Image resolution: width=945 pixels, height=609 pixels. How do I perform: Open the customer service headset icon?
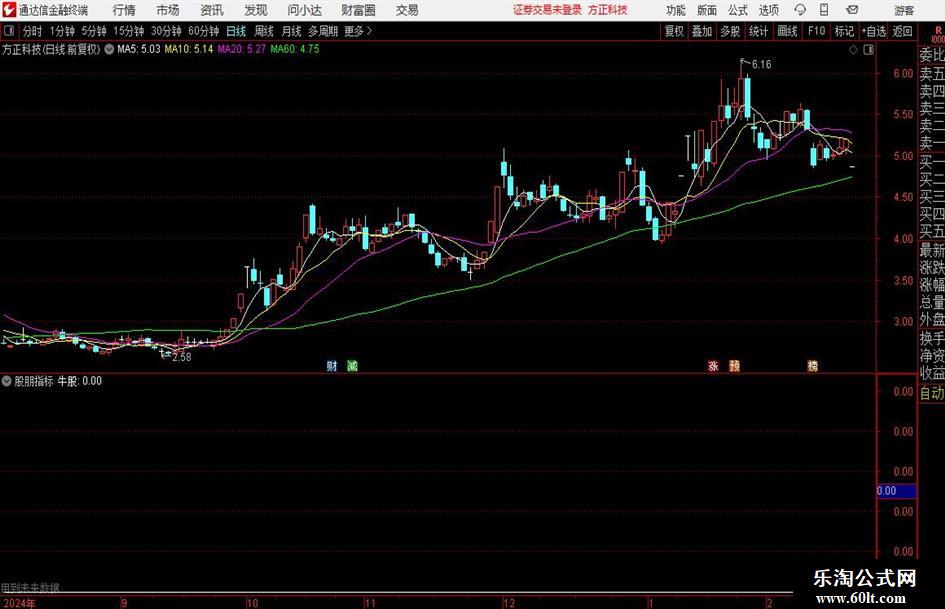(x=800, y=10)
